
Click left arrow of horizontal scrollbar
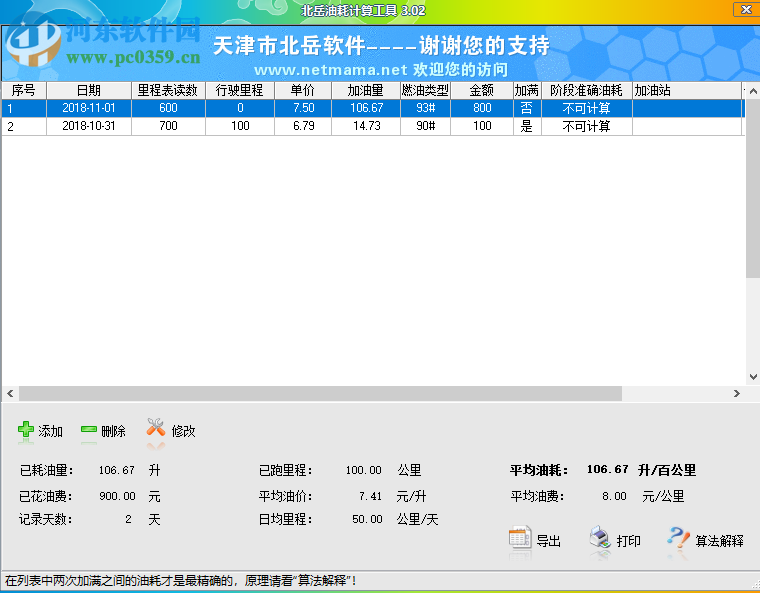[x=10, y=394]
